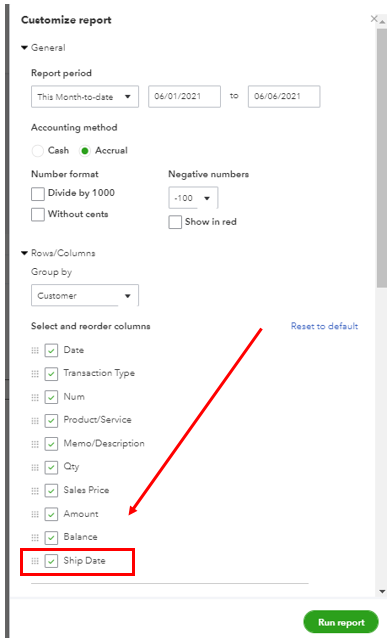Viewport: 391px width, 638px height.
Task: Enable Show in red checkbox
Action: coord(175,222)
